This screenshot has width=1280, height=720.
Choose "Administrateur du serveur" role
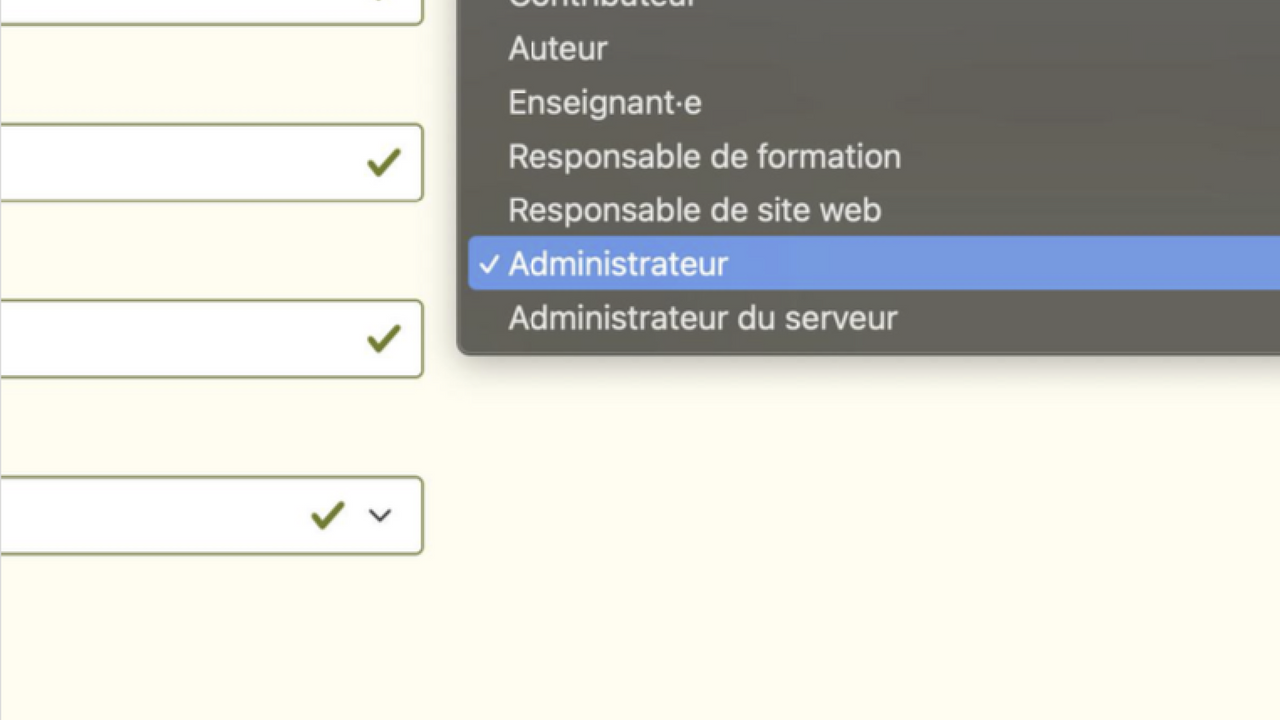pyautogui.click(x=702, y=318)
